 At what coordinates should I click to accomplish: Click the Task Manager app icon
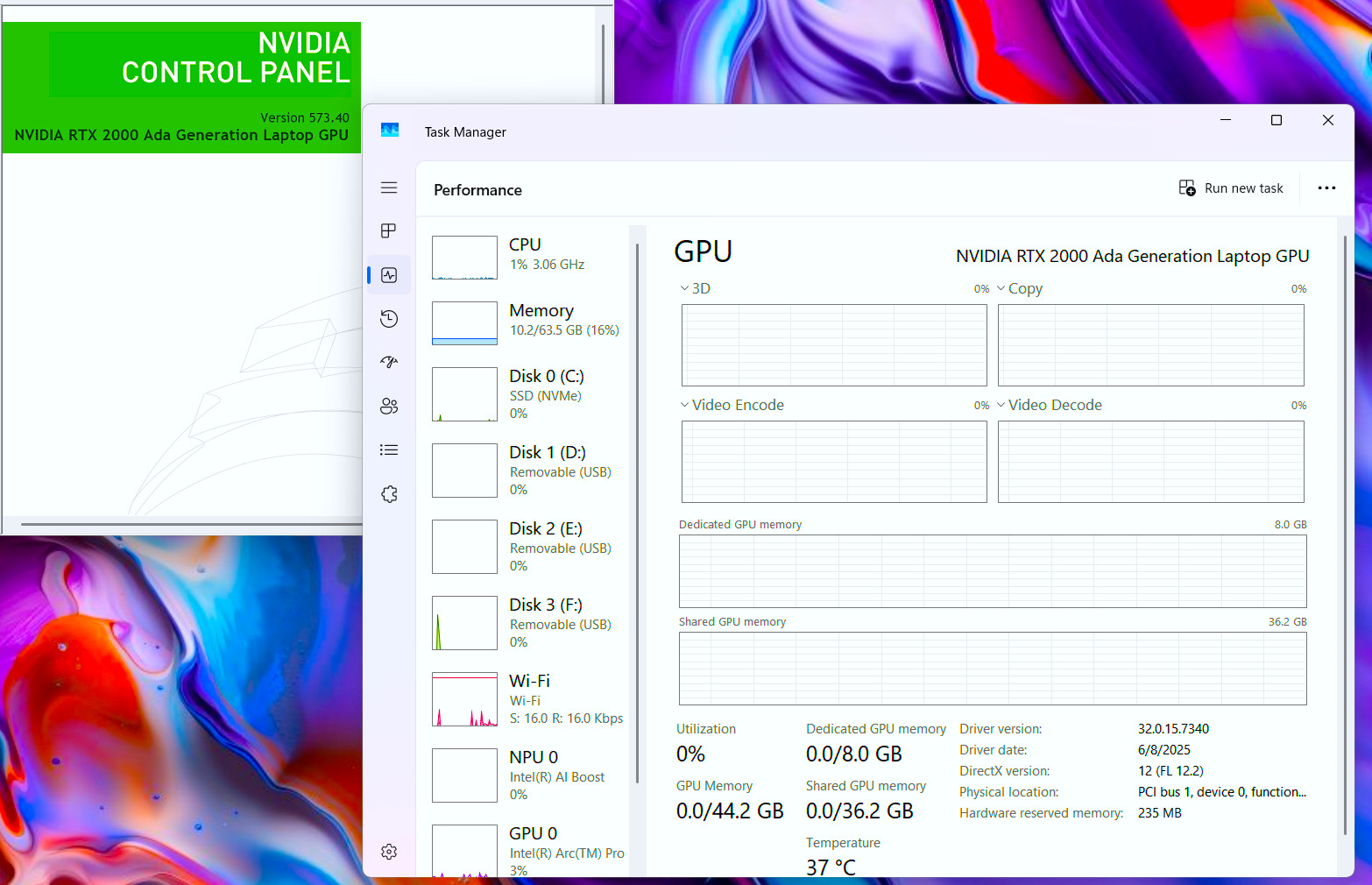tap(390, 131)
